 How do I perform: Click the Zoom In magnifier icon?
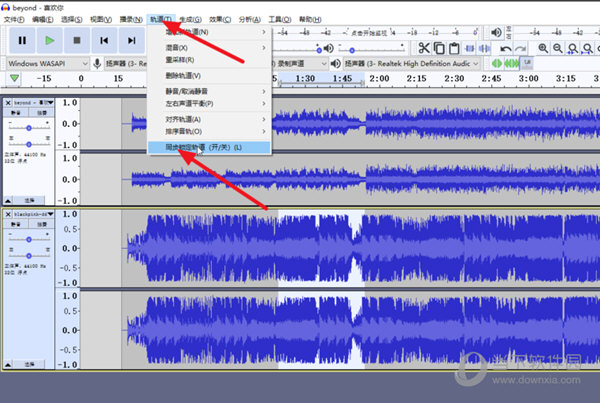[544, 48]
